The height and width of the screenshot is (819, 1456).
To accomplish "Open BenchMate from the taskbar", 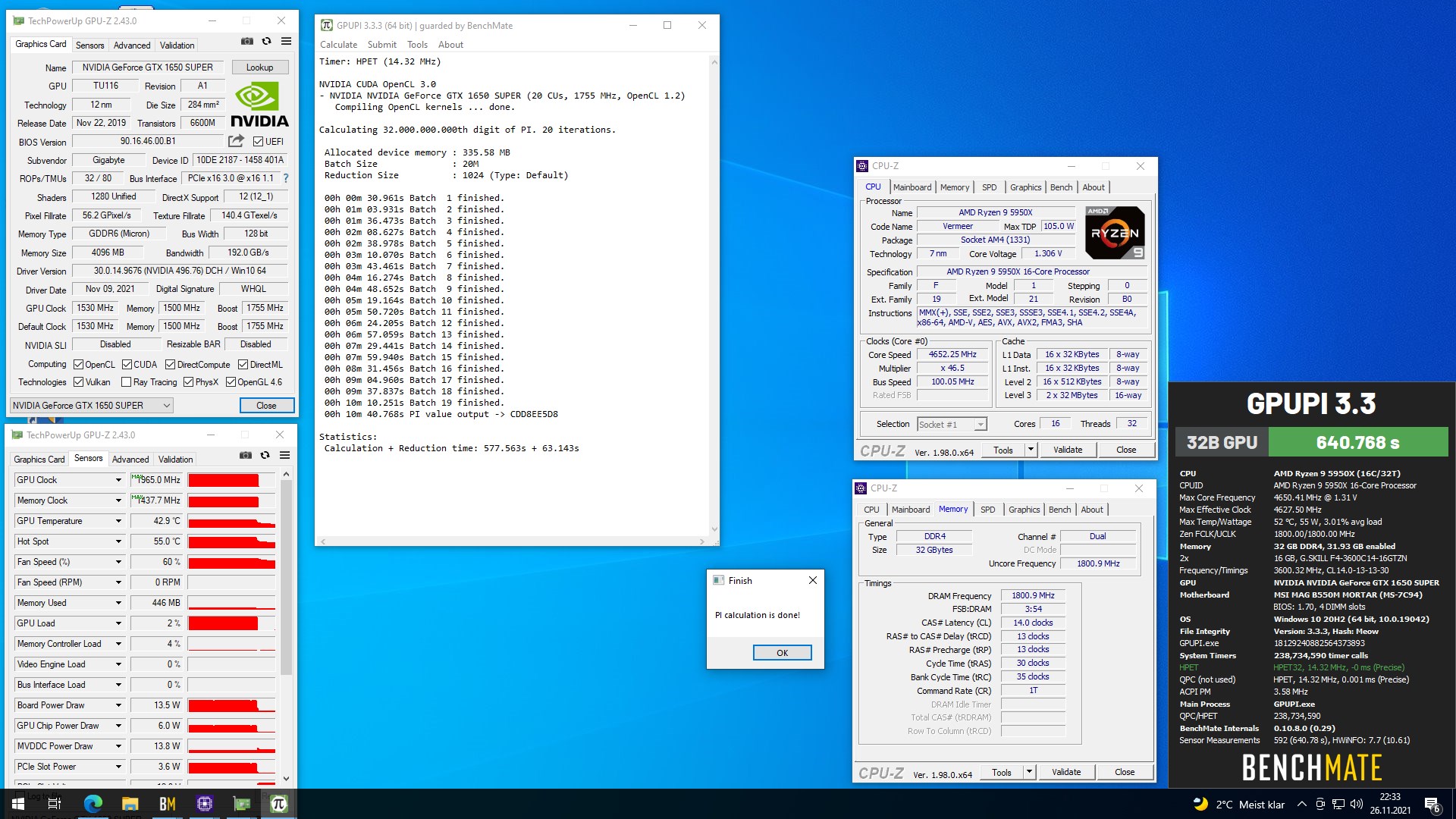I will pyautogui.click(x=167, y=804).
